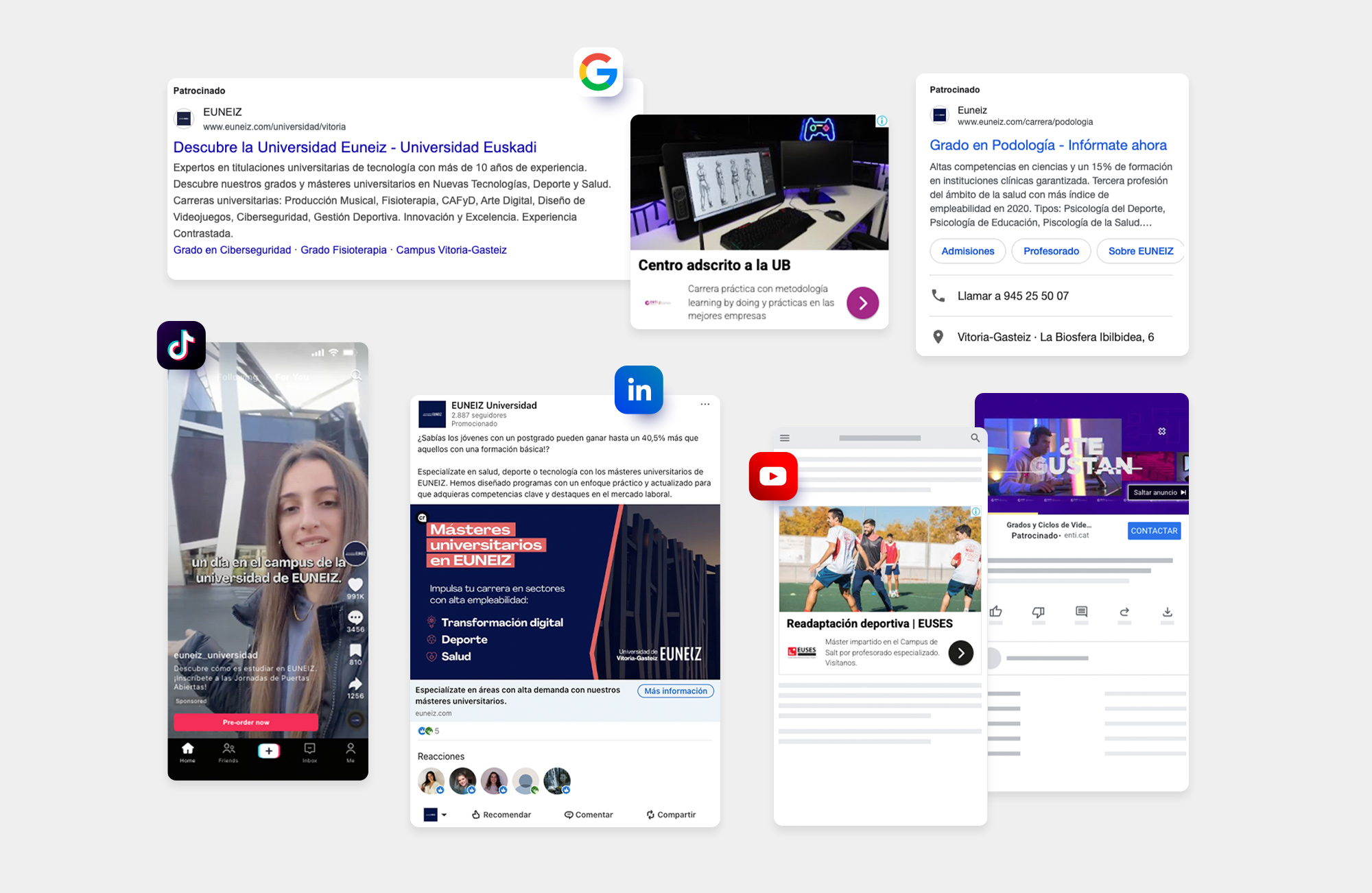Open the TikTok EUNEIZ profile avatar
The width and height of the screenshot is (1372, 893).
pos(355,553)
